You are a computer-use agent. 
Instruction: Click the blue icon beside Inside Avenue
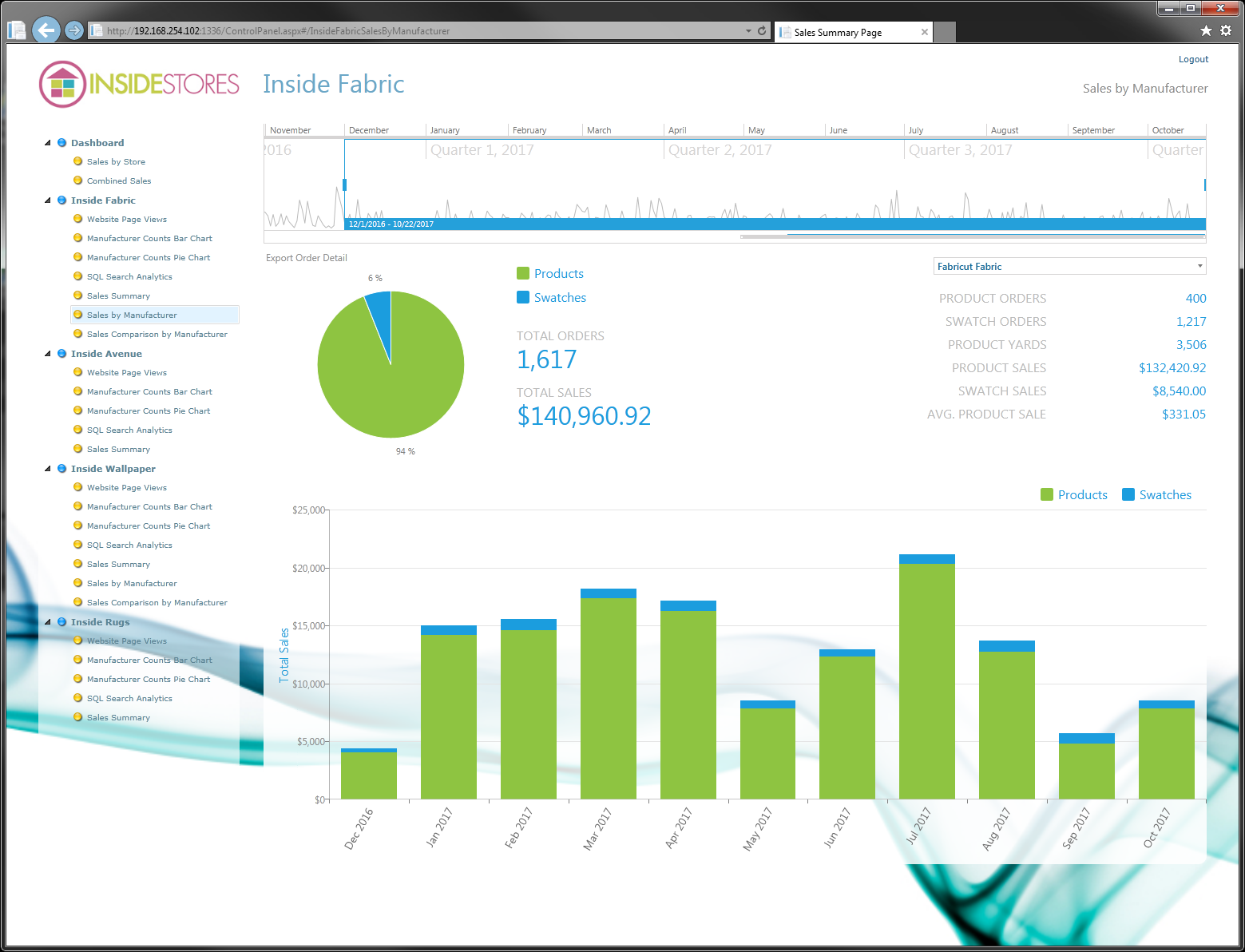coord(61,354)
